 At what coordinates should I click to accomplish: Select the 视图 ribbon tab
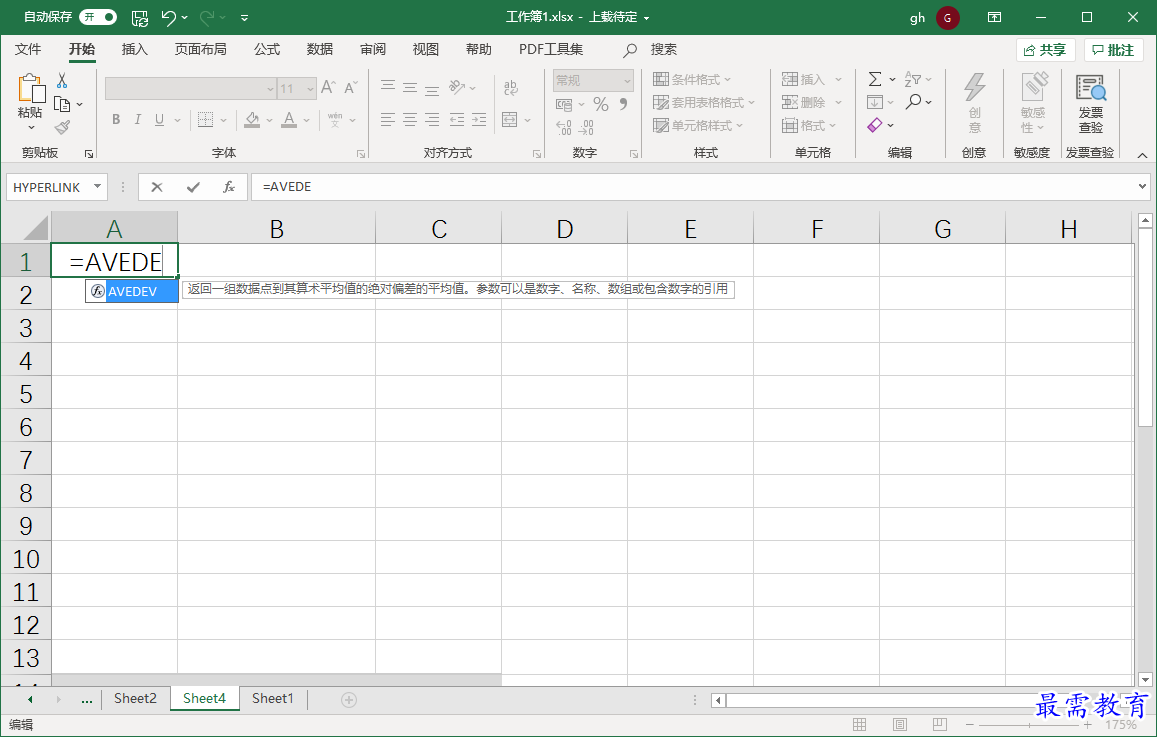click(426, 49)
